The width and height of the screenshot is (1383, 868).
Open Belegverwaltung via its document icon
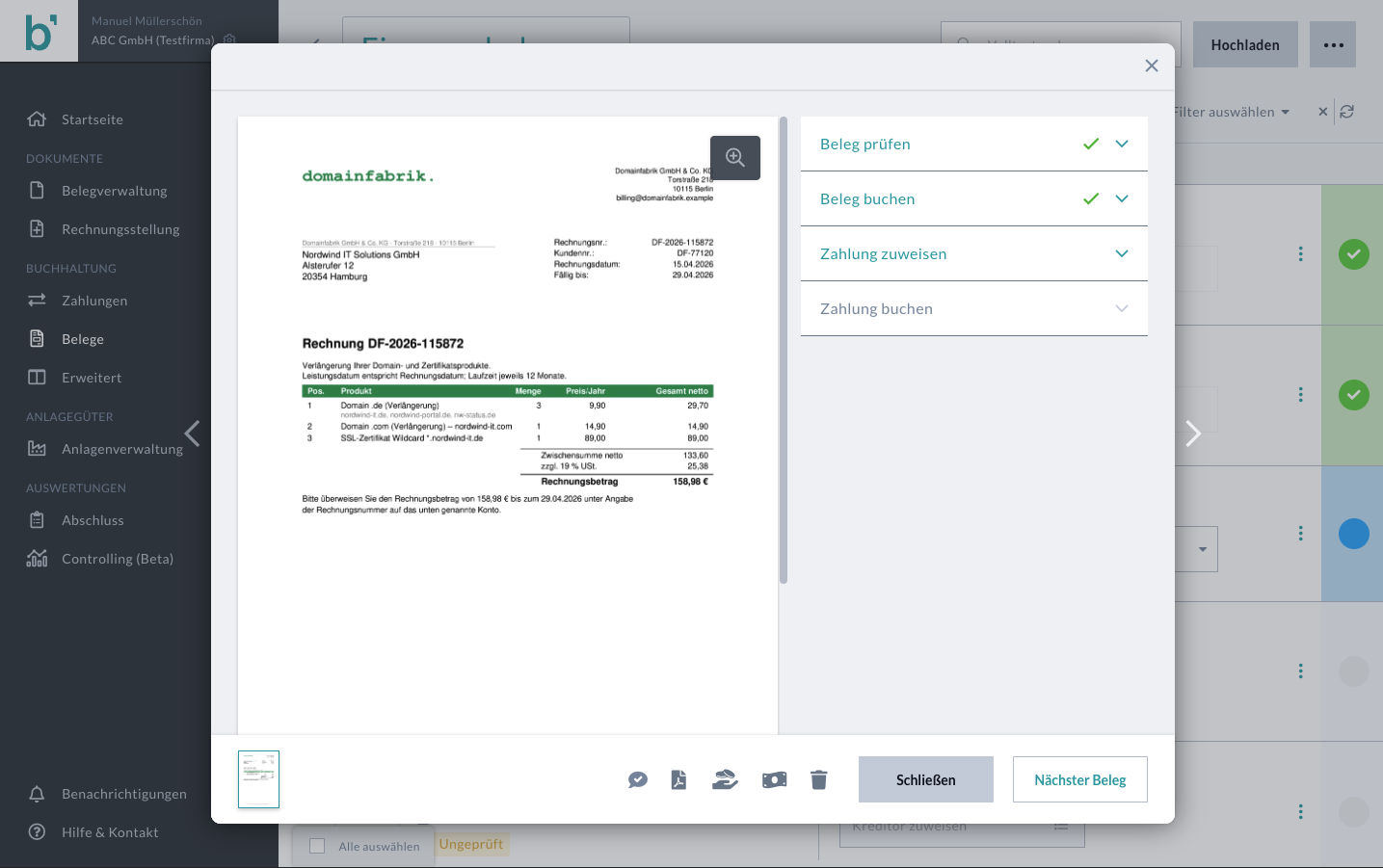pyautogui.click(x=37, y=191)
